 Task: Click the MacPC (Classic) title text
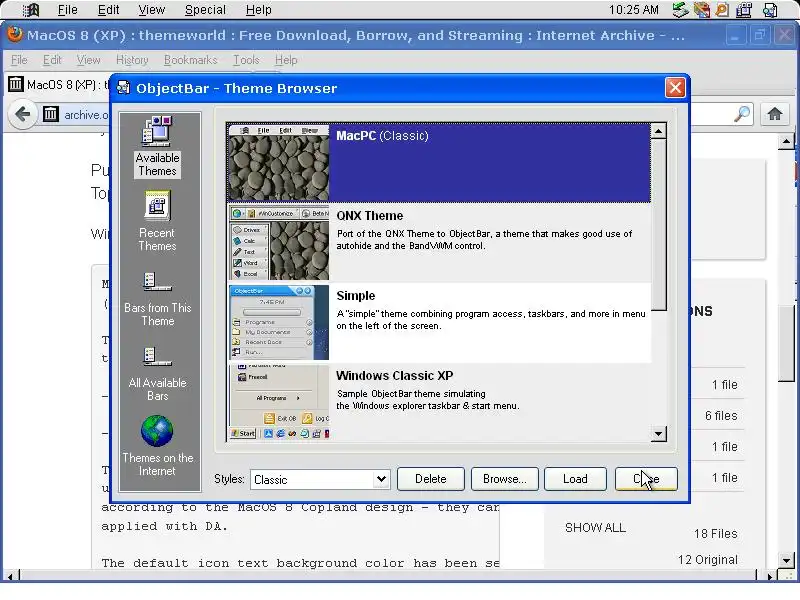point(382,136)
